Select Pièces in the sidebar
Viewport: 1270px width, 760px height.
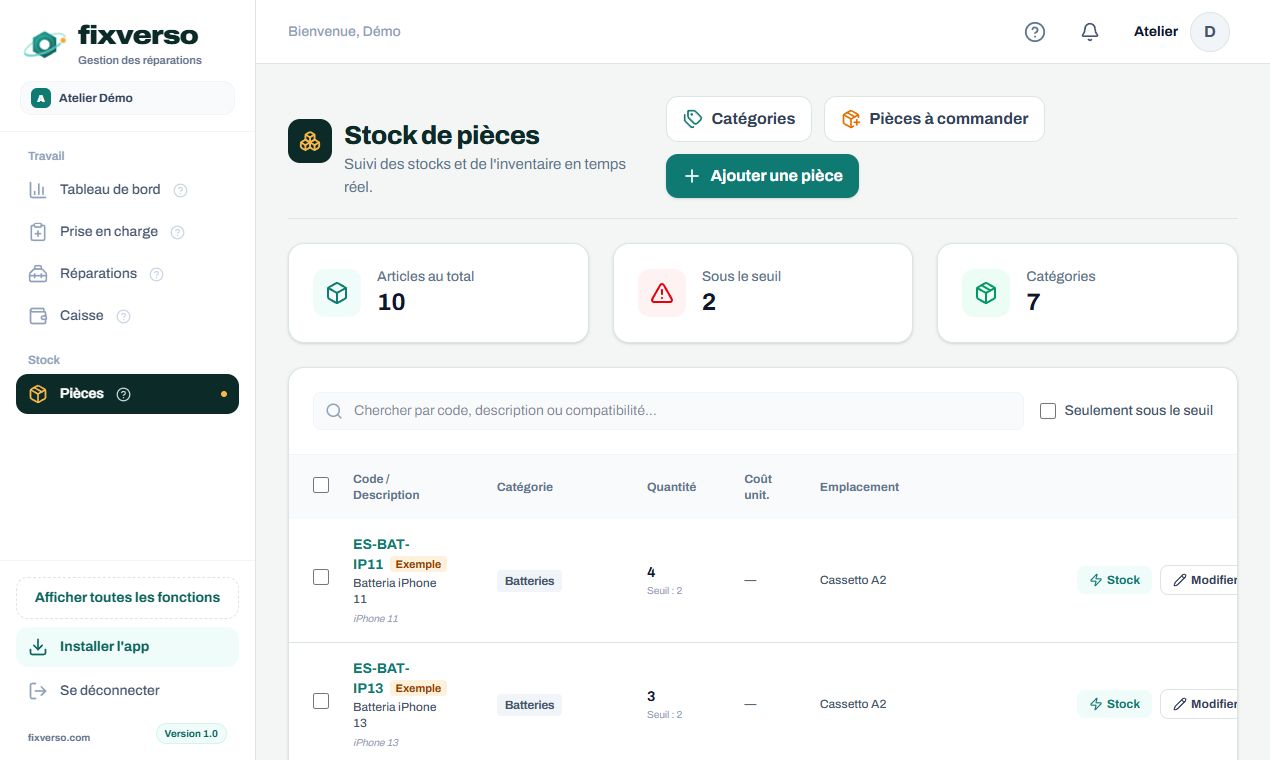click(x=127, y=394)
